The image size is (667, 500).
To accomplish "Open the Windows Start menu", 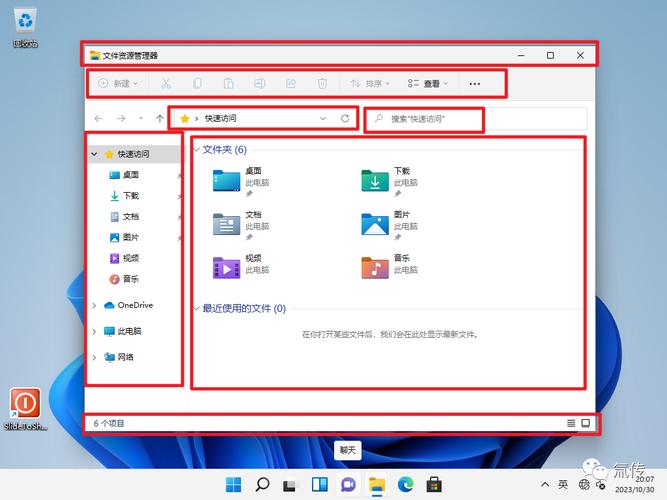I will [233, 485].
